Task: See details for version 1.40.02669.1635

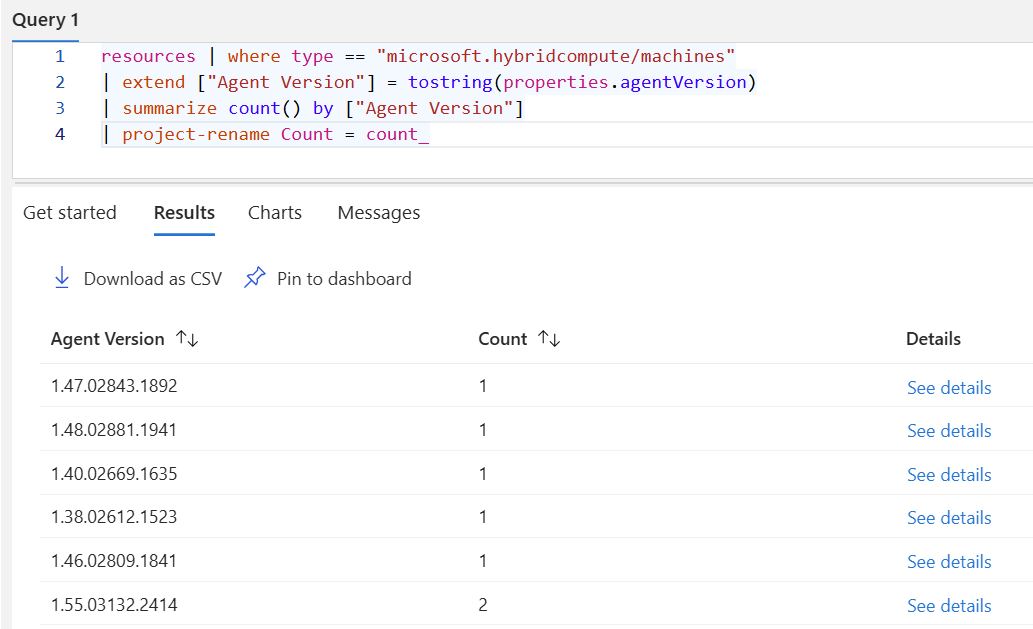Action: pyautogui.click(x=949, y=475)
